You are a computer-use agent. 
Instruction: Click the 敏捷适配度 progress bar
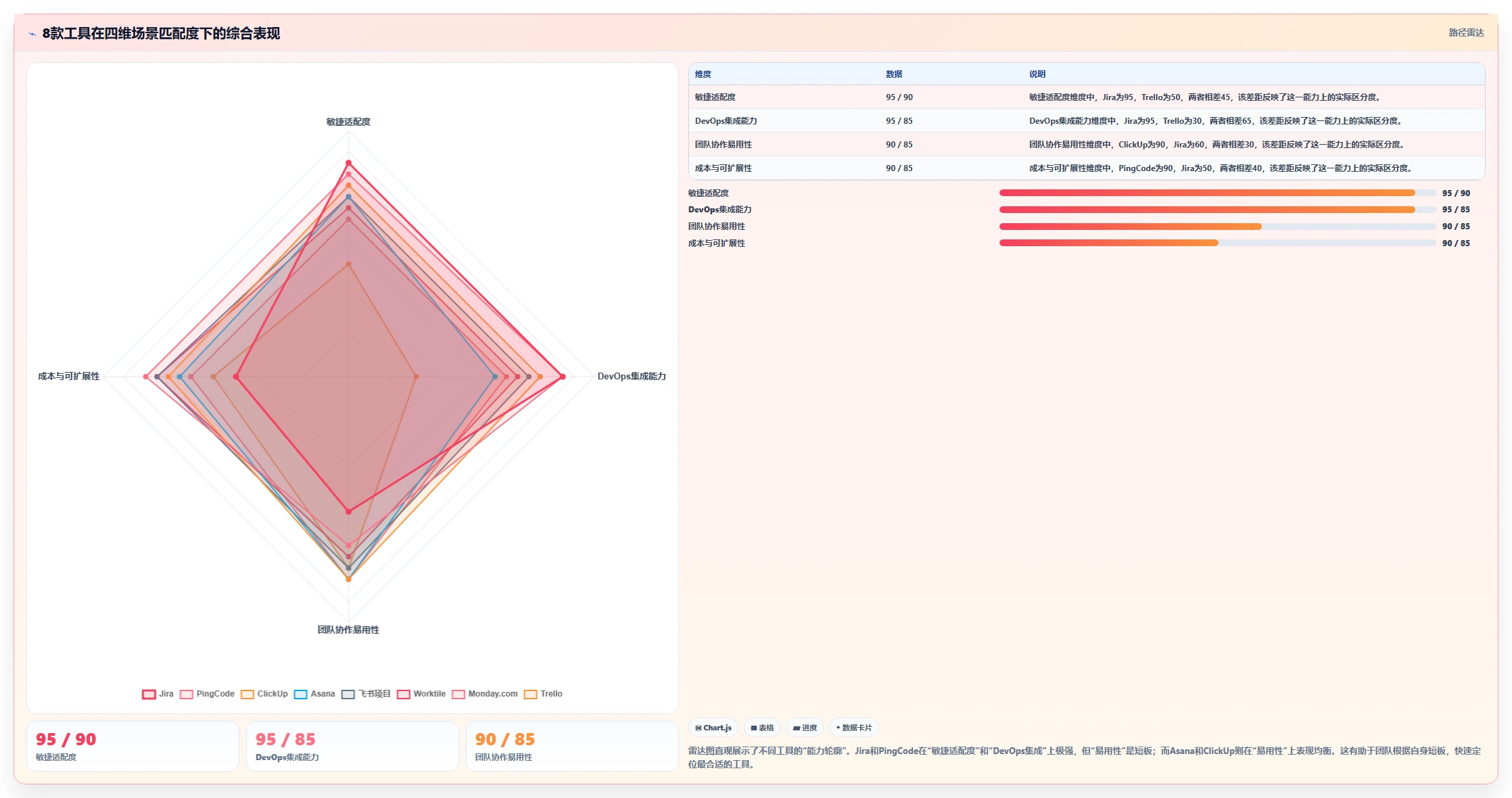tap(1218, 193)
